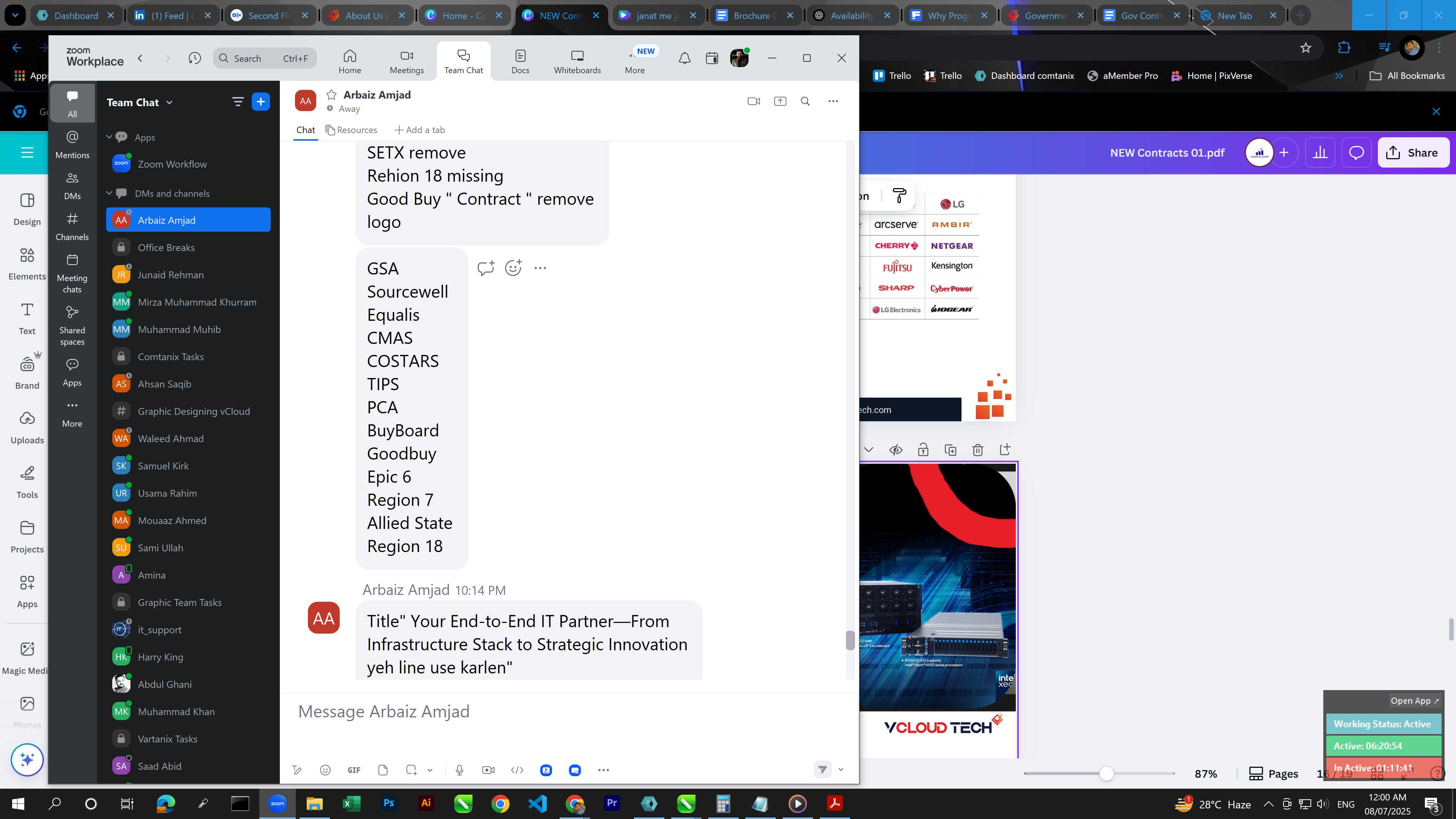Click the Message Arbaiz Amjad input field
Image resolution: width=1456 pixels, height=819 pixels.
pyautogui.click(x=569, y=711)
